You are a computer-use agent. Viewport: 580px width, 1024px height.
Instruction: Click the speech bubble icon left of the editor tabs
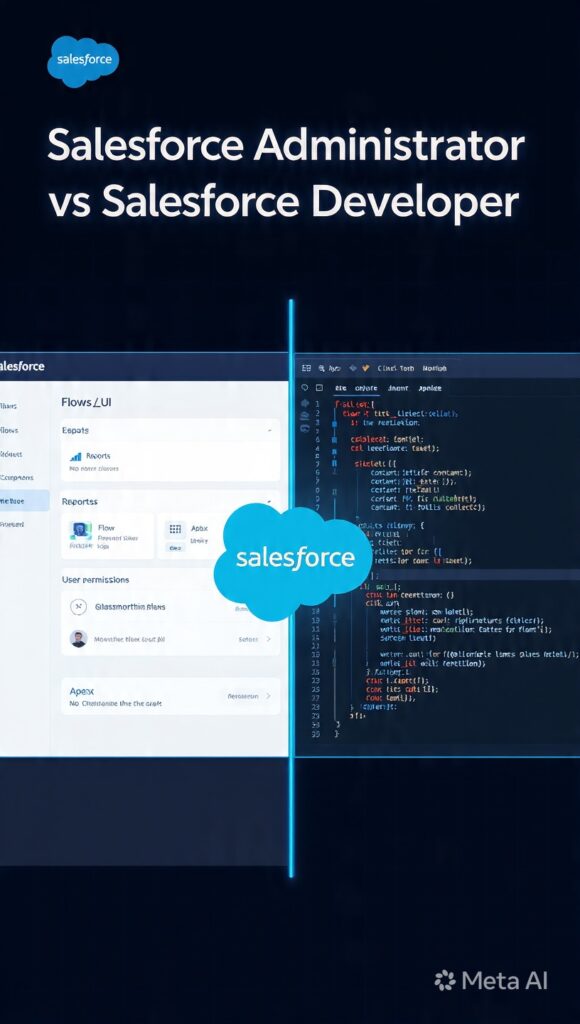point(305,388)
